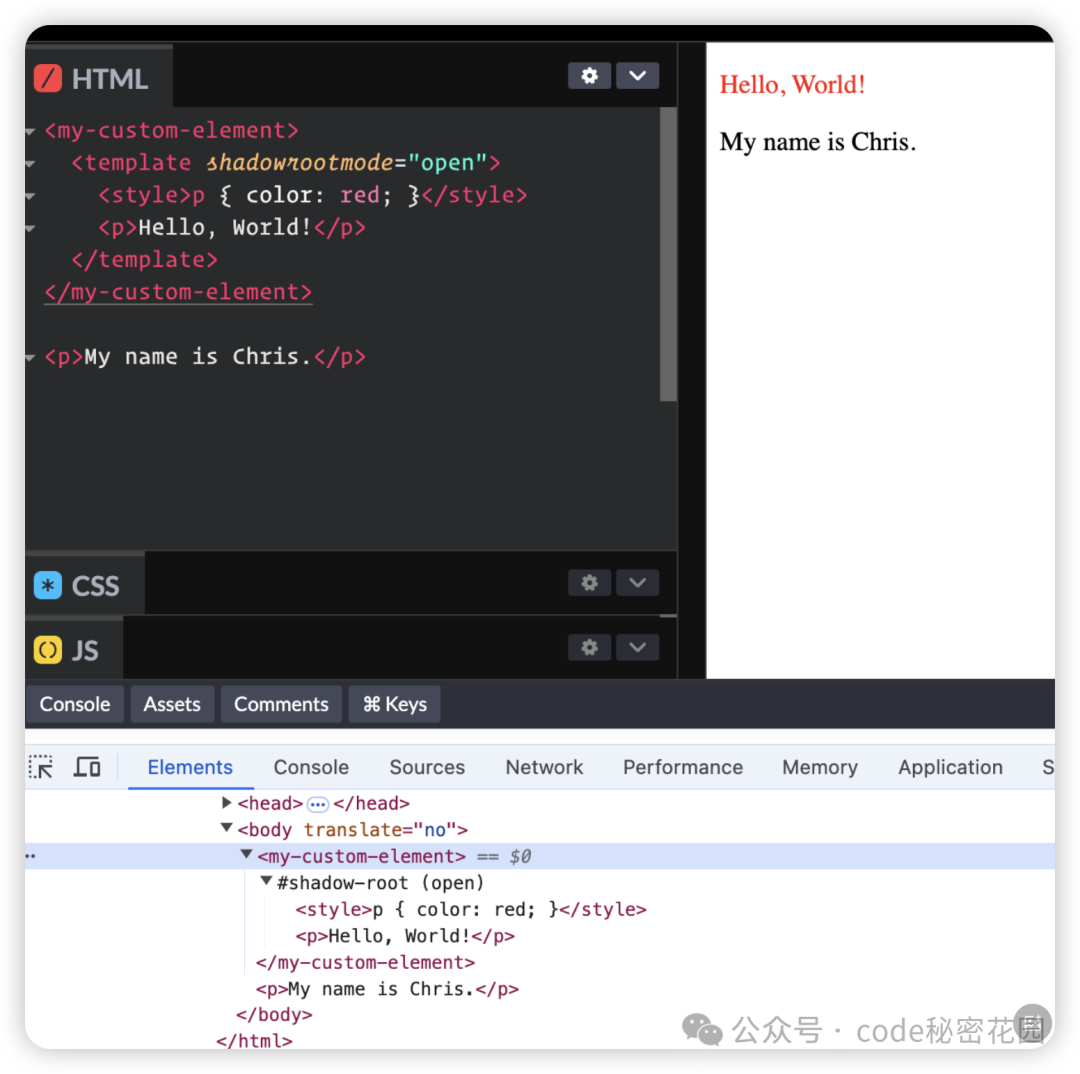Open HTML editor settings gear
The height and width of the screenshot is (1074, 1080).
[589, 76]
